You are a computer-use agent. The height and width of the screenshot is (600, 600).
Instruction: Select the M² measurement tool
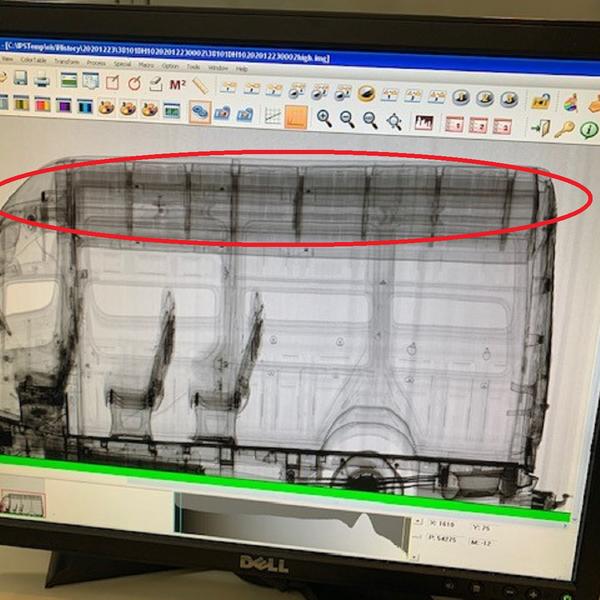pos(178,85)
